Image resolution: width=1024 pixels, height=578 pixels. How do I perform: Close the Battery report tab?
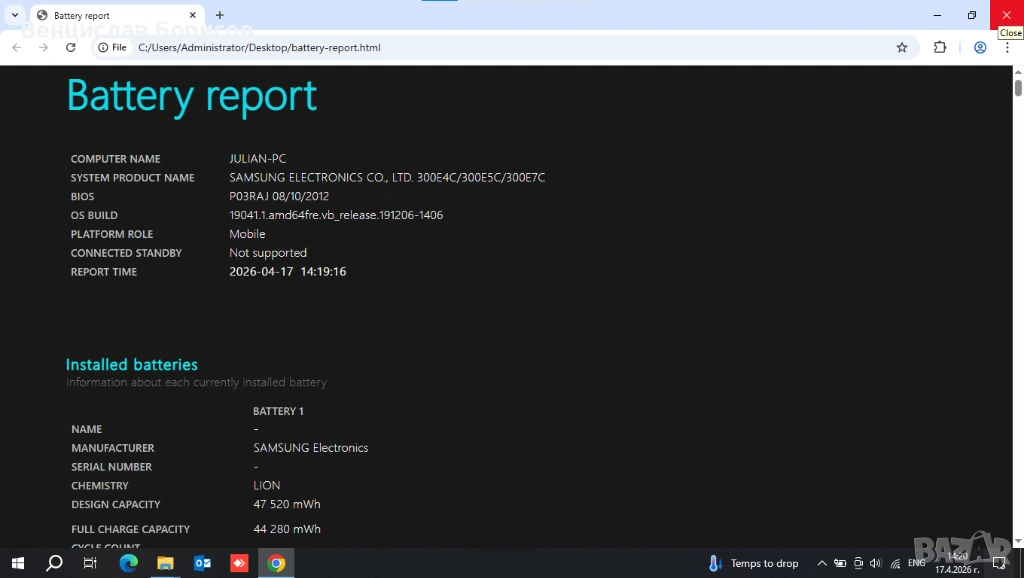191,15
